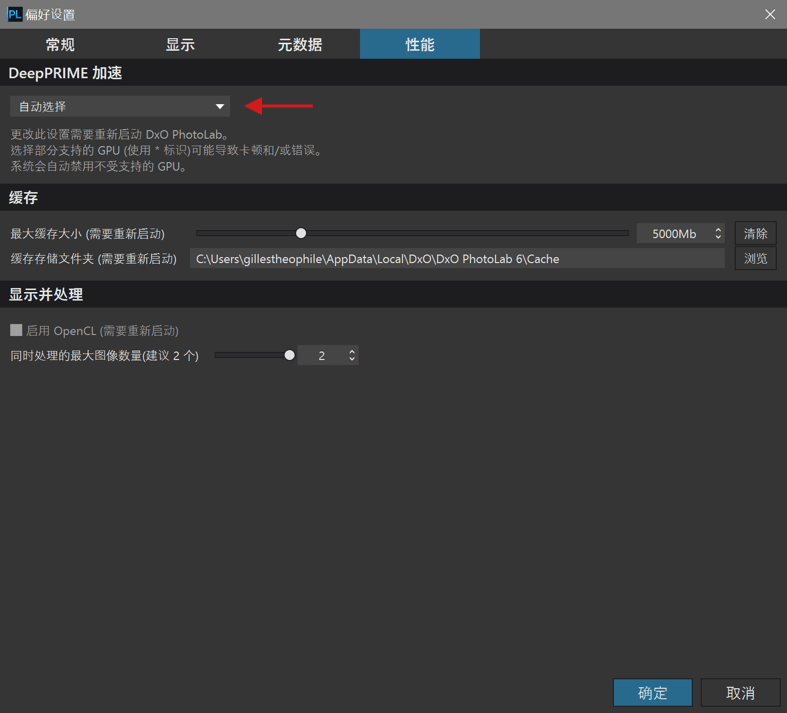Click the image count stepper arrows
Viewport: 787px width, 713px height.
[x=352, y=356]
